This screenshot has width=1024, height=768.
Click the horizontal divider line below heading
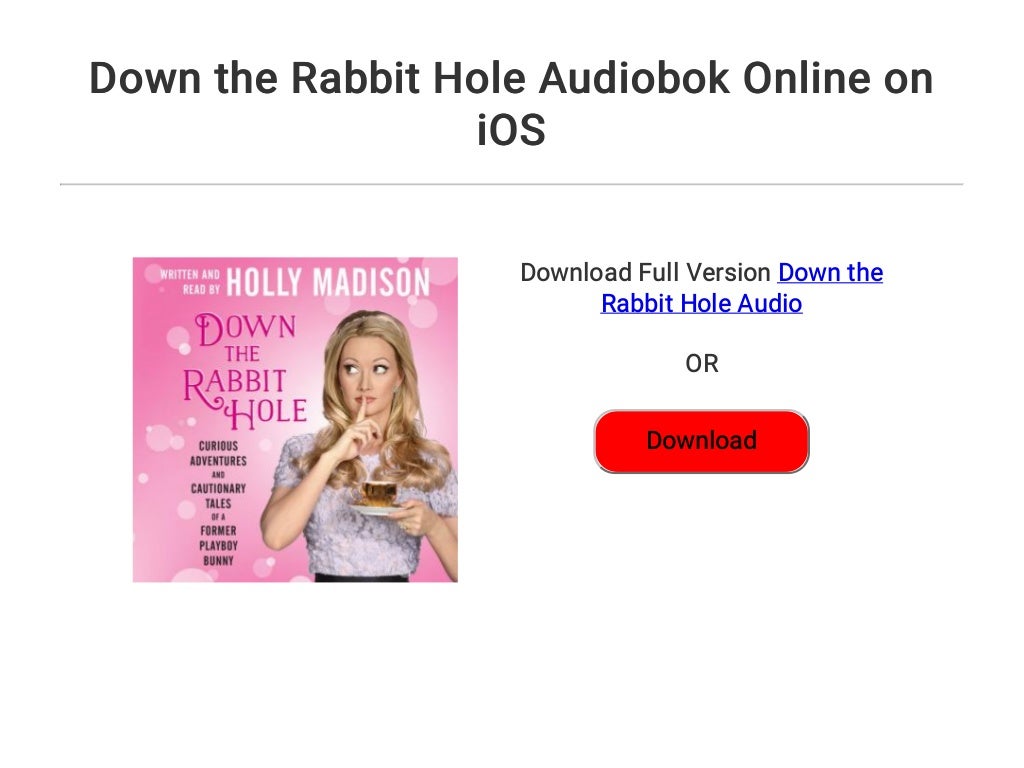click(x=511, y=184)
